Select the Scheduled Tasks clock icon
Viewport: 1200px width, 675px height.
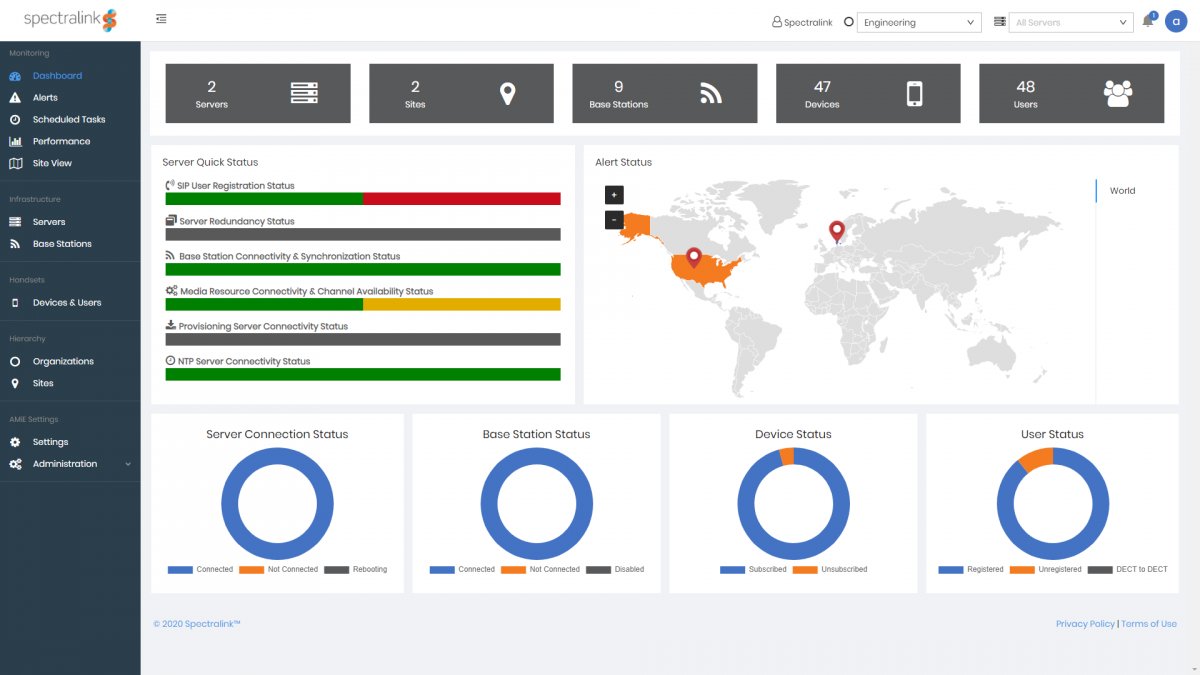pos(14,119)
